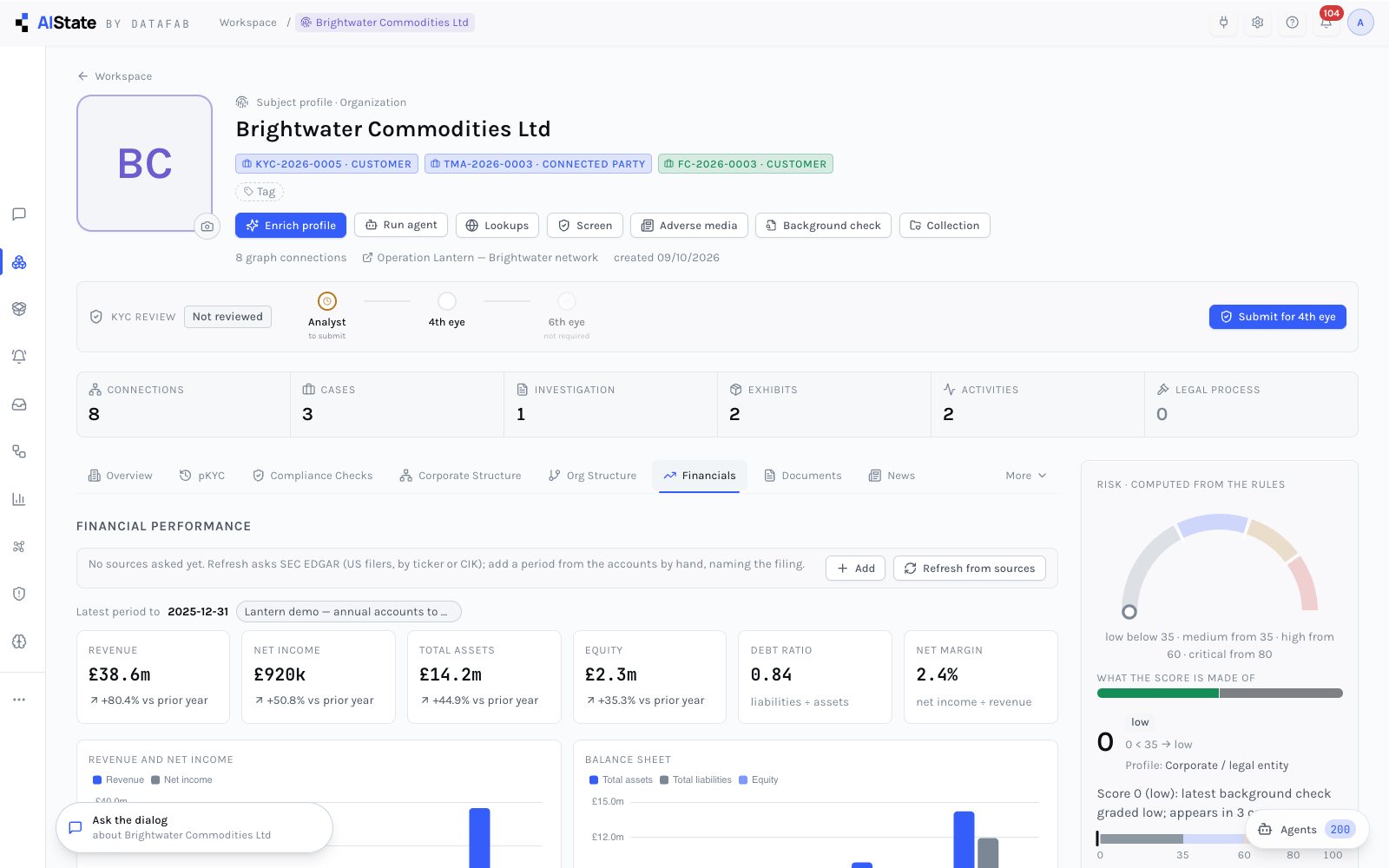Open the Connections 8 stat card
Screen dimensions: 1389x868
point(183,404)
